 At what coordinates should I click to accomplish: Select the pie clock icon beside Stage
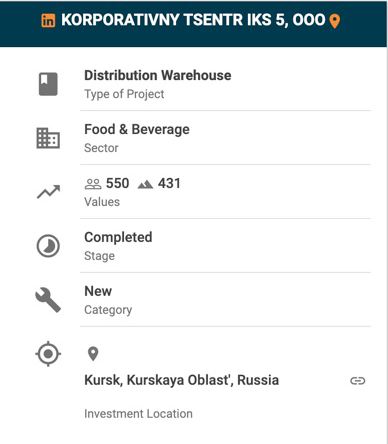coord(48,246)
